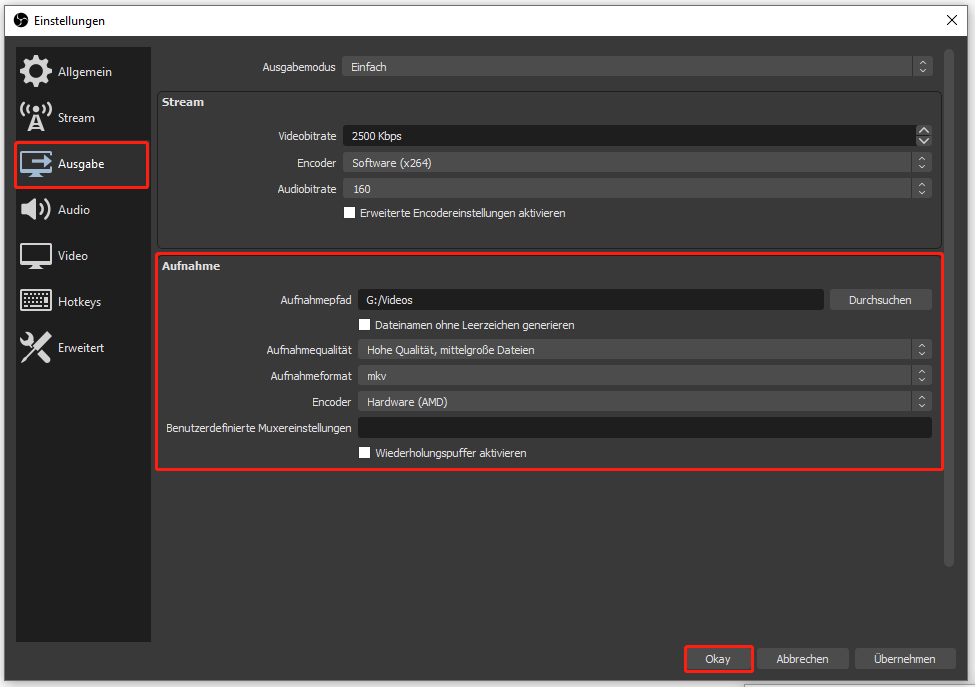
Task: Click the Abbrechen button
Action: [x=802, y=659]
